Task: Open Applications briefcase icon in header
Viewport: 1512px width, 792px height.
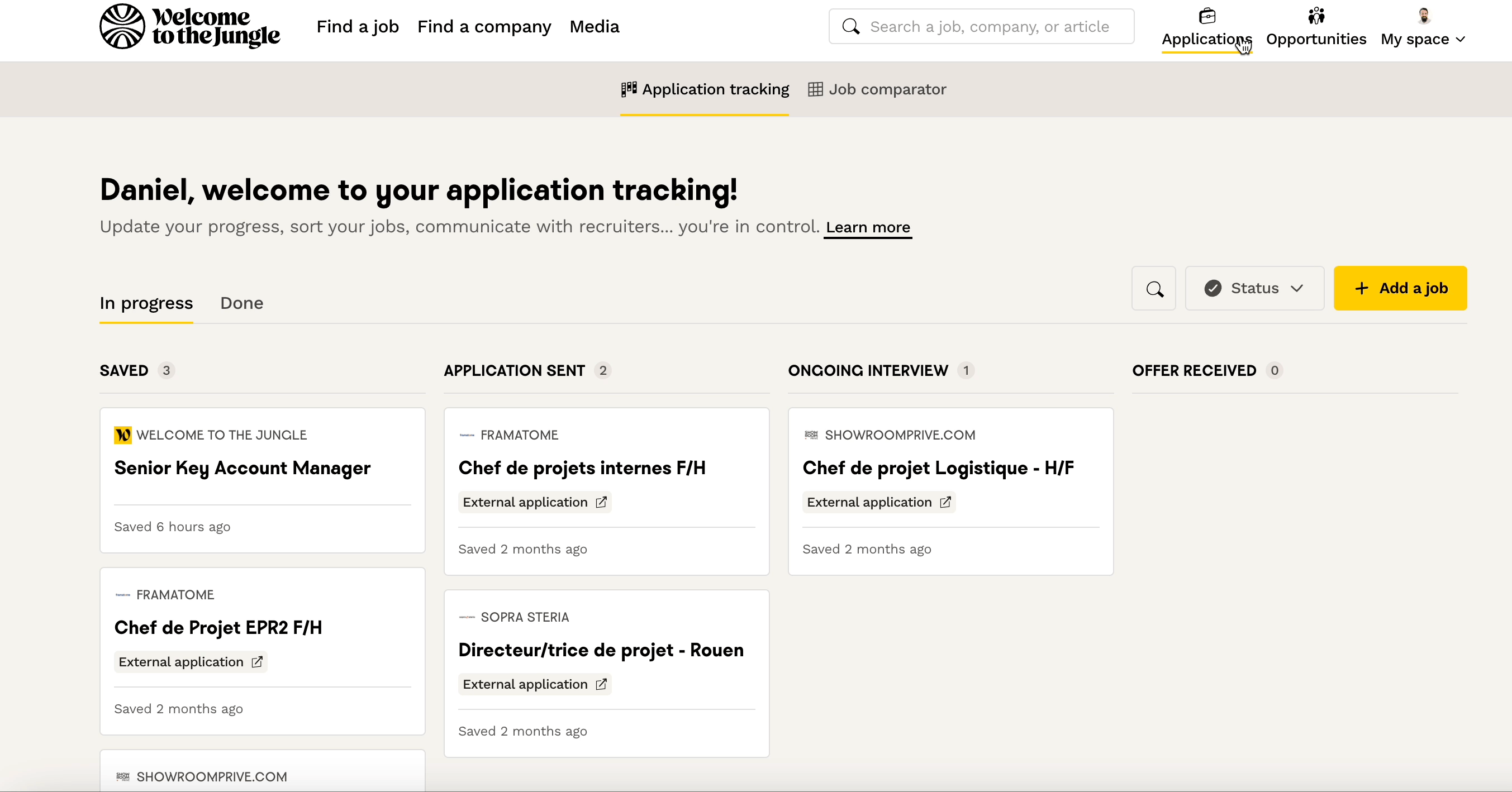Action: pyautogui.click(x=1207, y=16)
